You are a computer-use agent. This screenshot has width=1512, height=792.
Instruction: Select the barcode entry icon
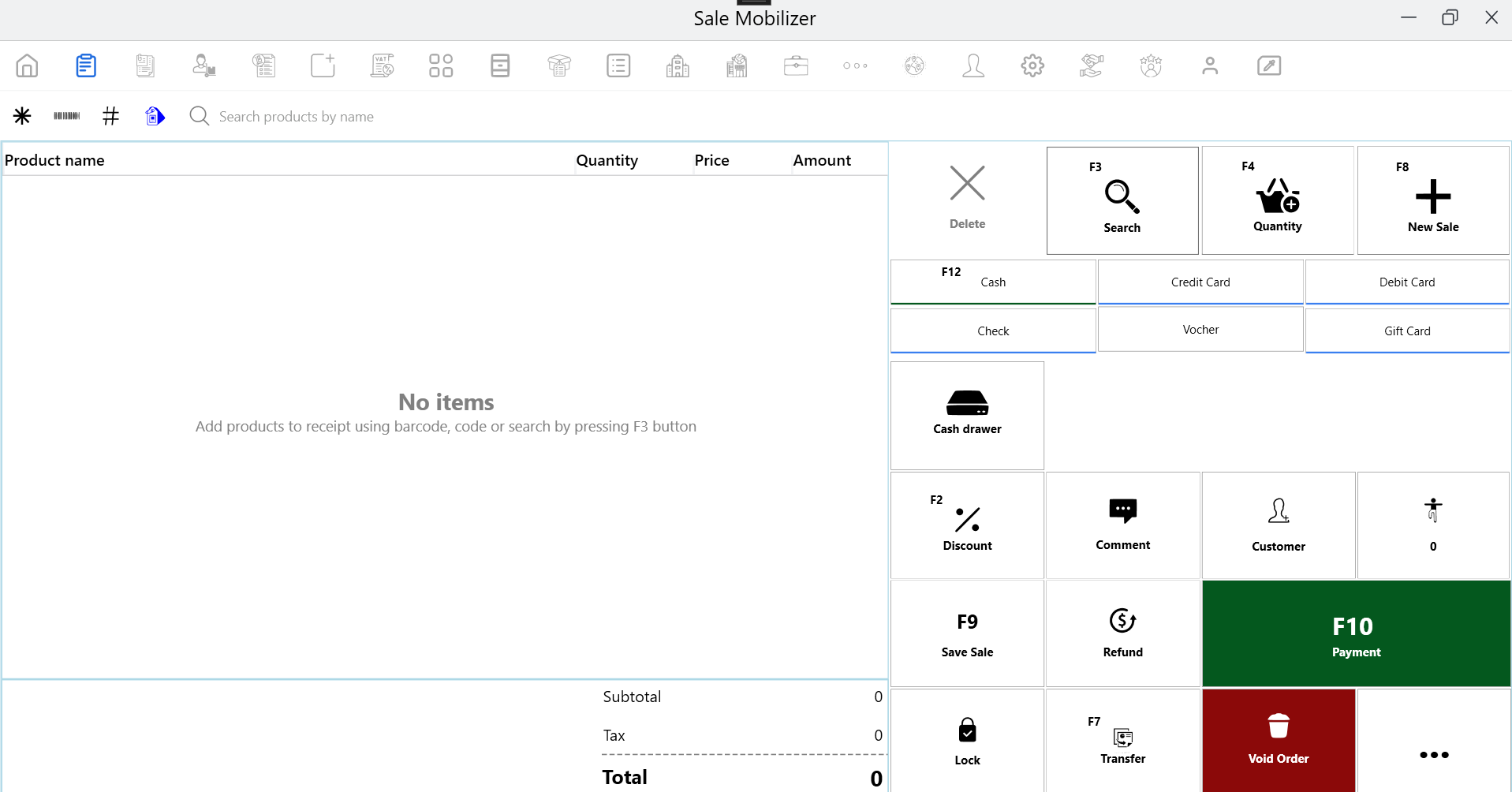click(66, 115)
